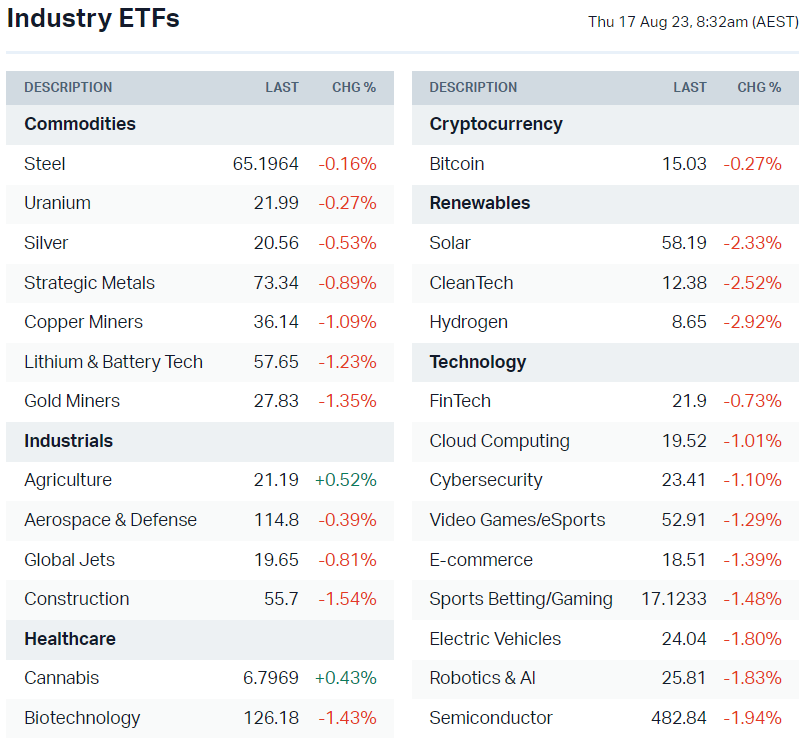Select the Semiconductor ETF row
808x738 pixels.
(x=491, y=718)
